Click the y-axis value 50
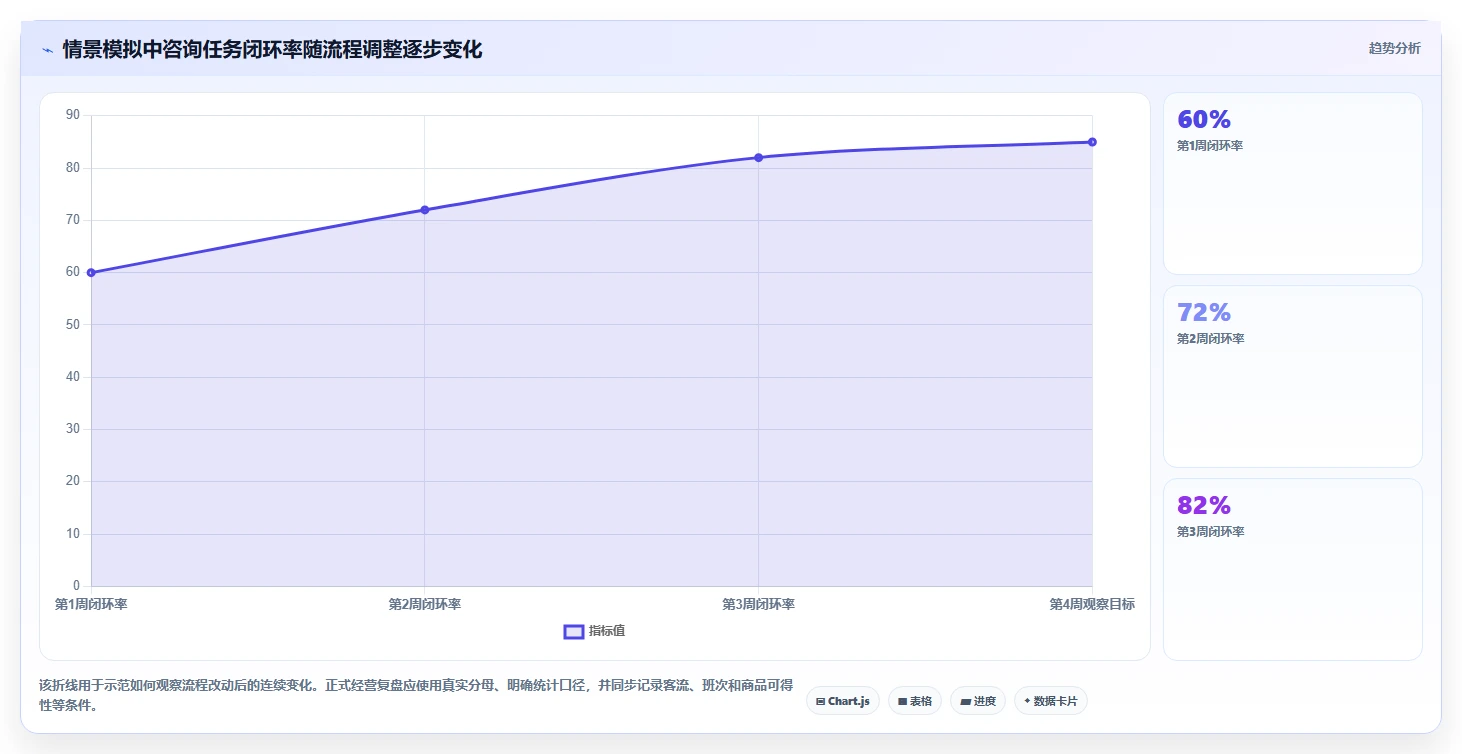Image resolution: width=1462 pixels, height=754 pixels. [73, 325]
